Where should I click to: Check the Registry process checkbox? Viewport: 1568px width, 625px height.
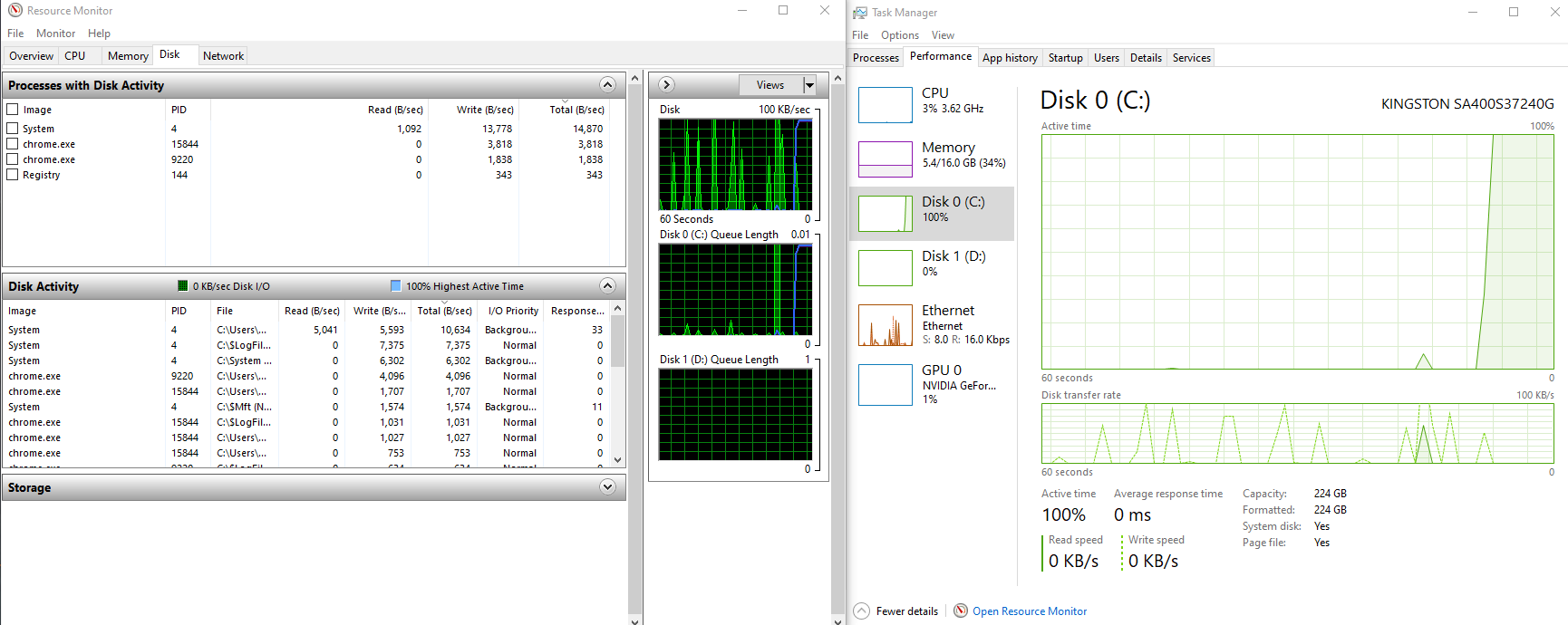[x=13, y=175]
